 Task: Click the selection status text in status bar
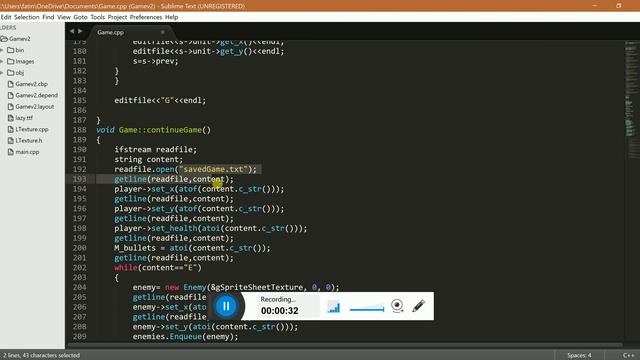(41, 356)
